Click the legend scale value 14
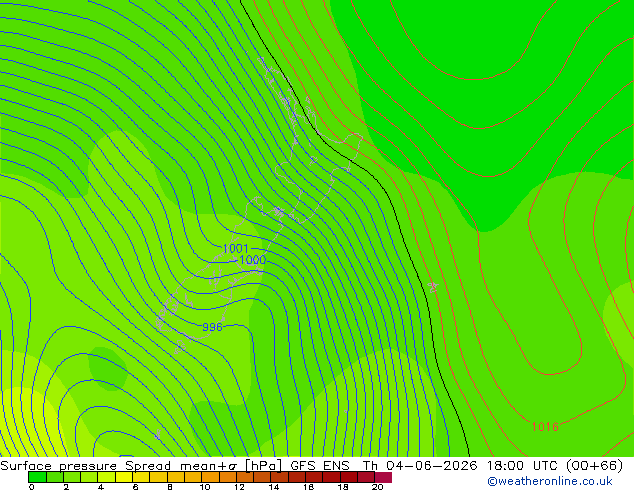The image size is (634, 490). coord(274,487)
